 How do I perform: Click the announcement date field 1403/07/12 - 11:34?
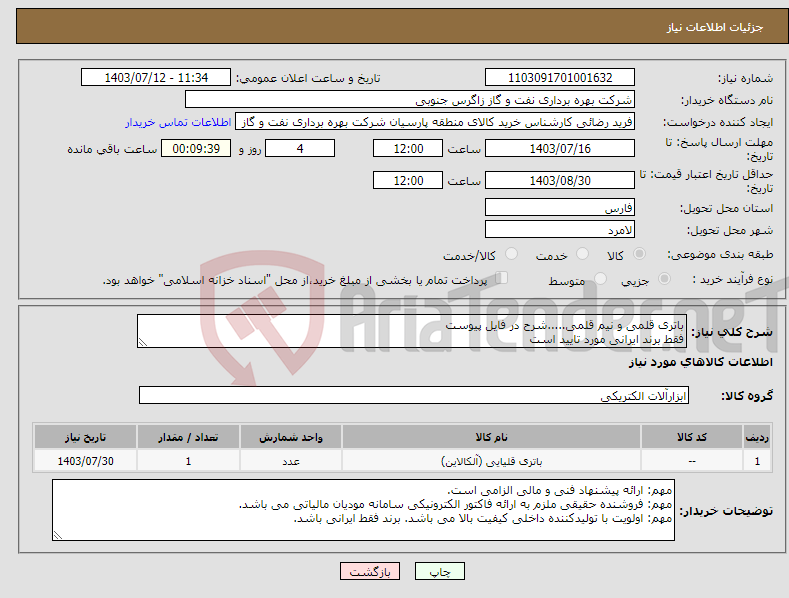[156, 78]
